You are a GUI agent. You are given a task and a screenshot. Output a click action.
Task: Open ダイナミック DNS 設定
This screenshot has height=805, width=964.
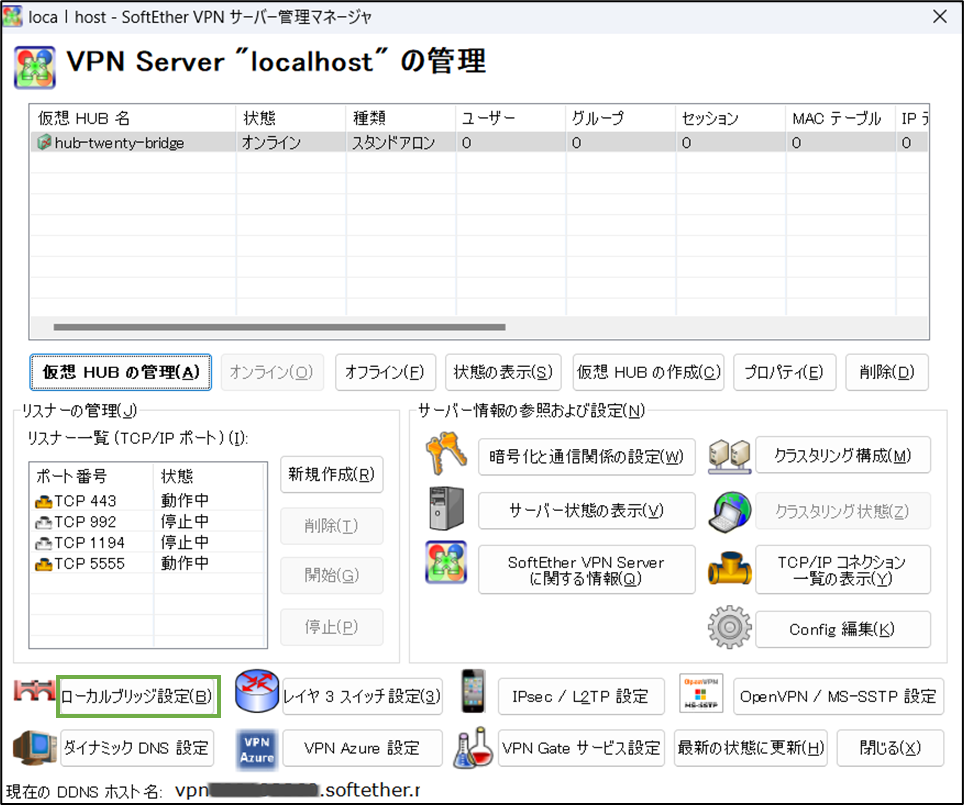tap(137, 748)
